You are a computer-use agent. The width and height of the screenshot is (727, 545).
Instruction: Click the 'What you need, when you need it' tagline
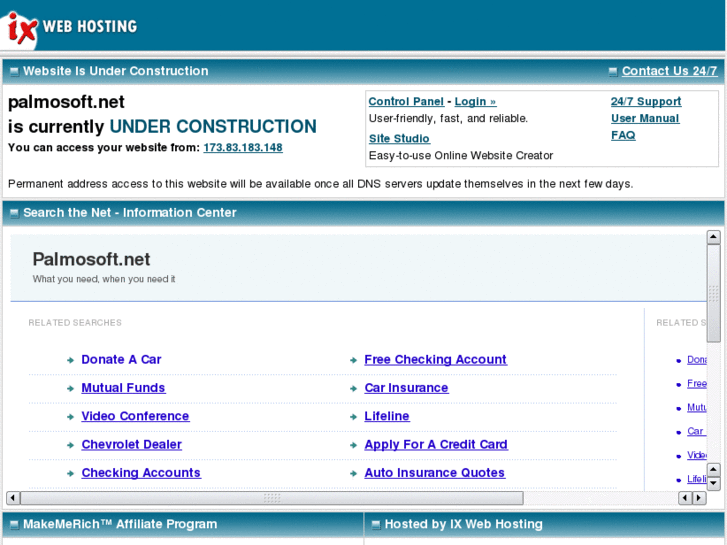click(x=104, y=279)
